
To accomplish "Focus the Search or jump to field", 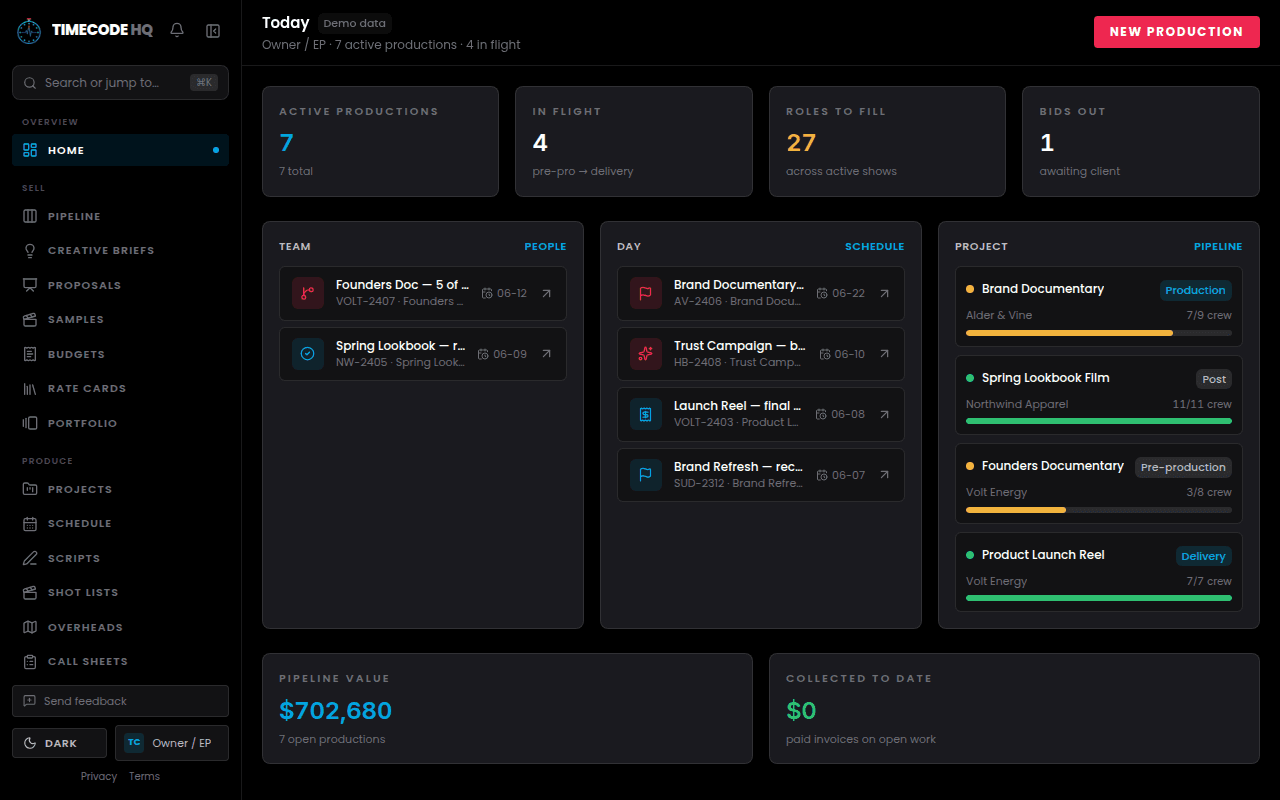I will pyautogui.click(x=120, y=83).
